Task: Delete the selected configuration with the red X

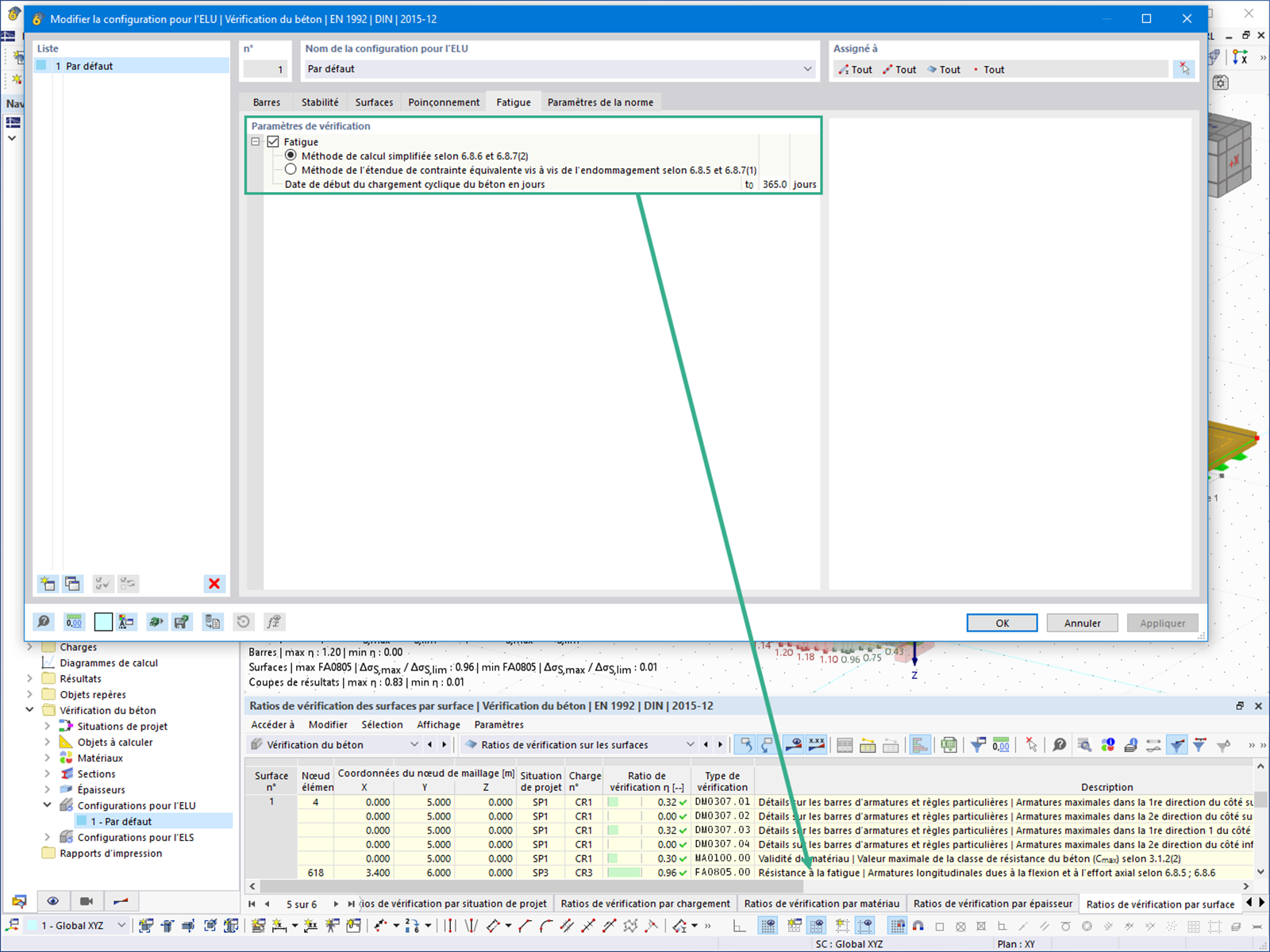Action: tap(214, 584)
